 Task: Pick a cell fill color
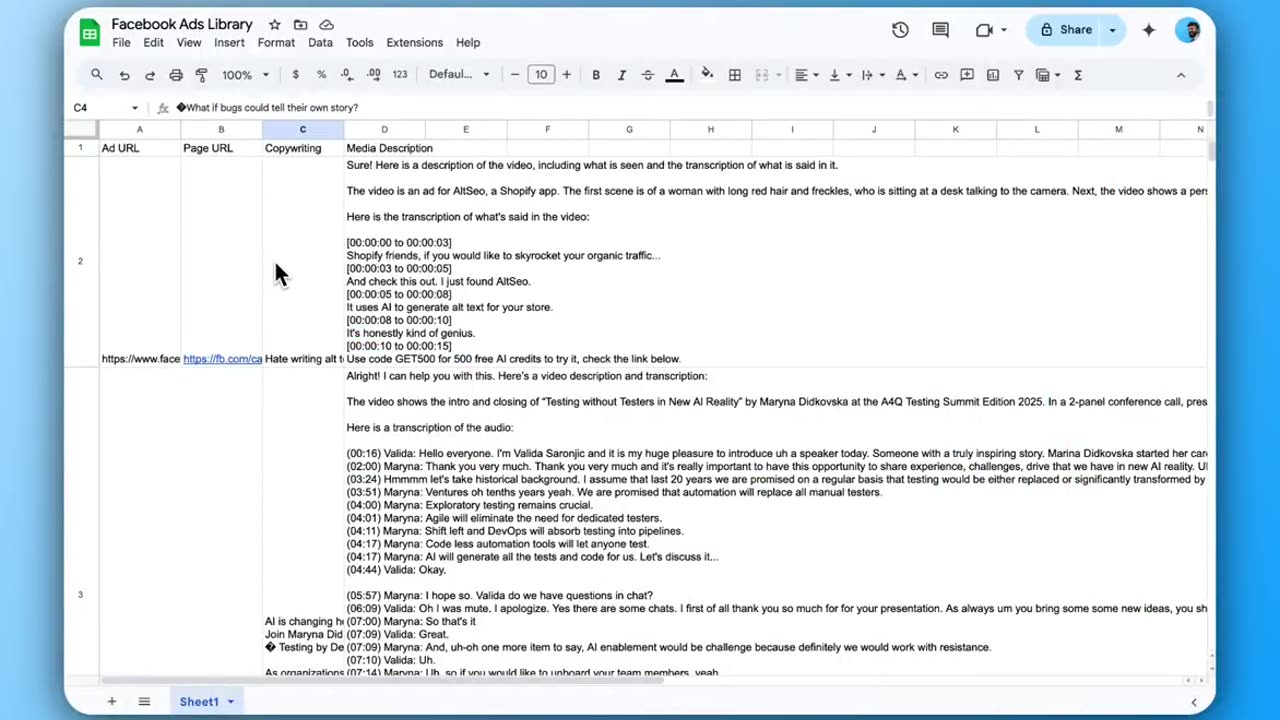707,75
